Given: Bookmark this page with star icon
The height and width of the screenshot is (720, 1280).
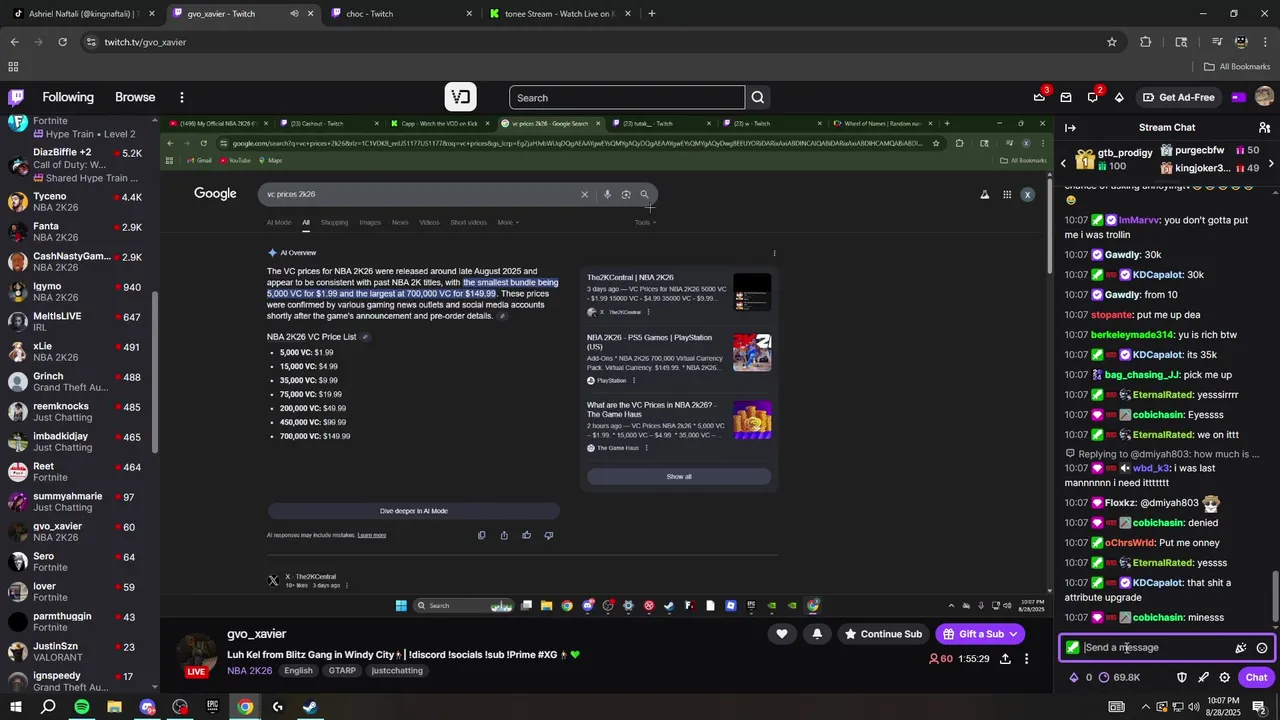Looking at the screenshot, I should (x=1111, y=42).
